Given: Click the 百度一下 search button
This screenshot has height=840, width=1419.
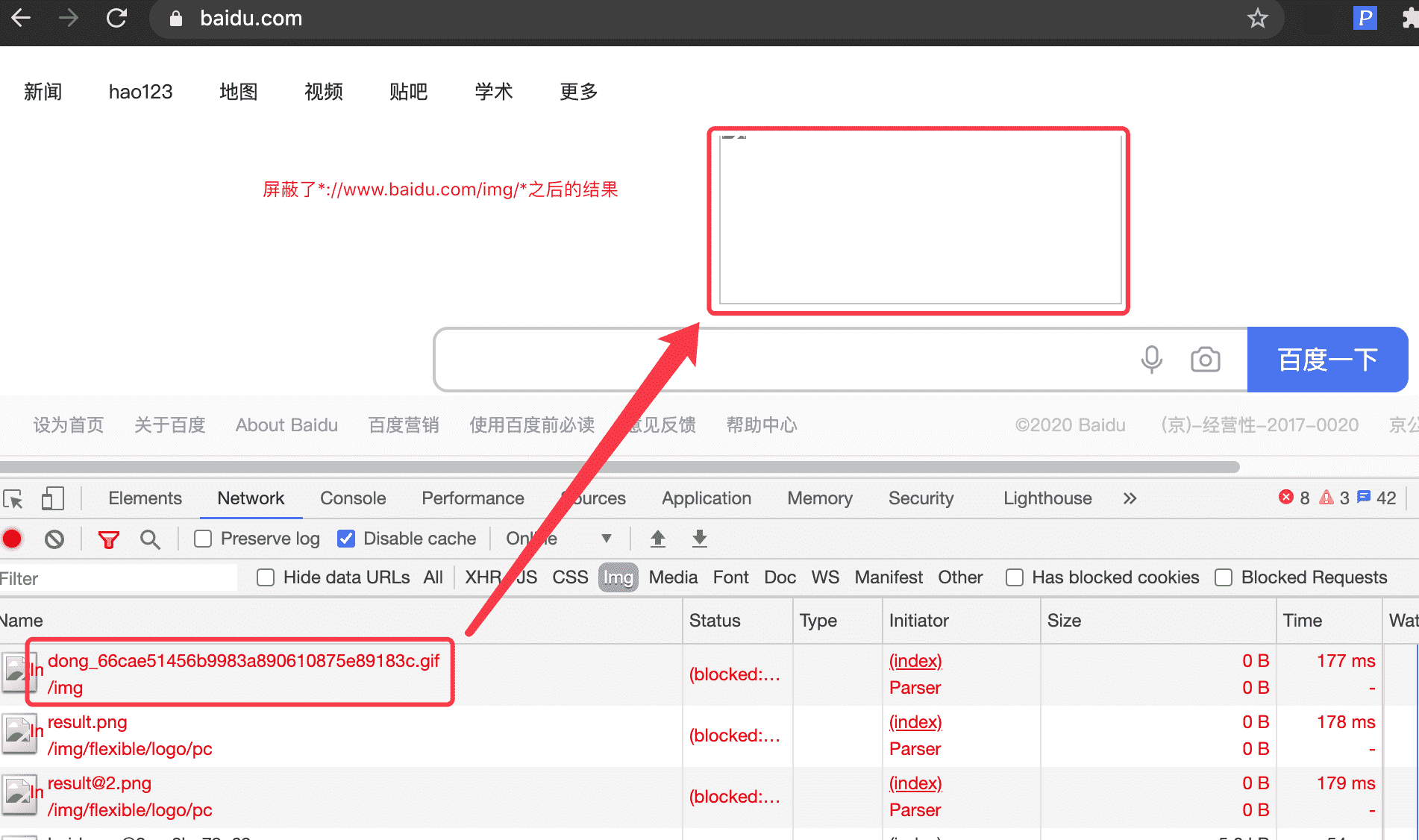Looking at the screenshot, I should point(1327,360).
